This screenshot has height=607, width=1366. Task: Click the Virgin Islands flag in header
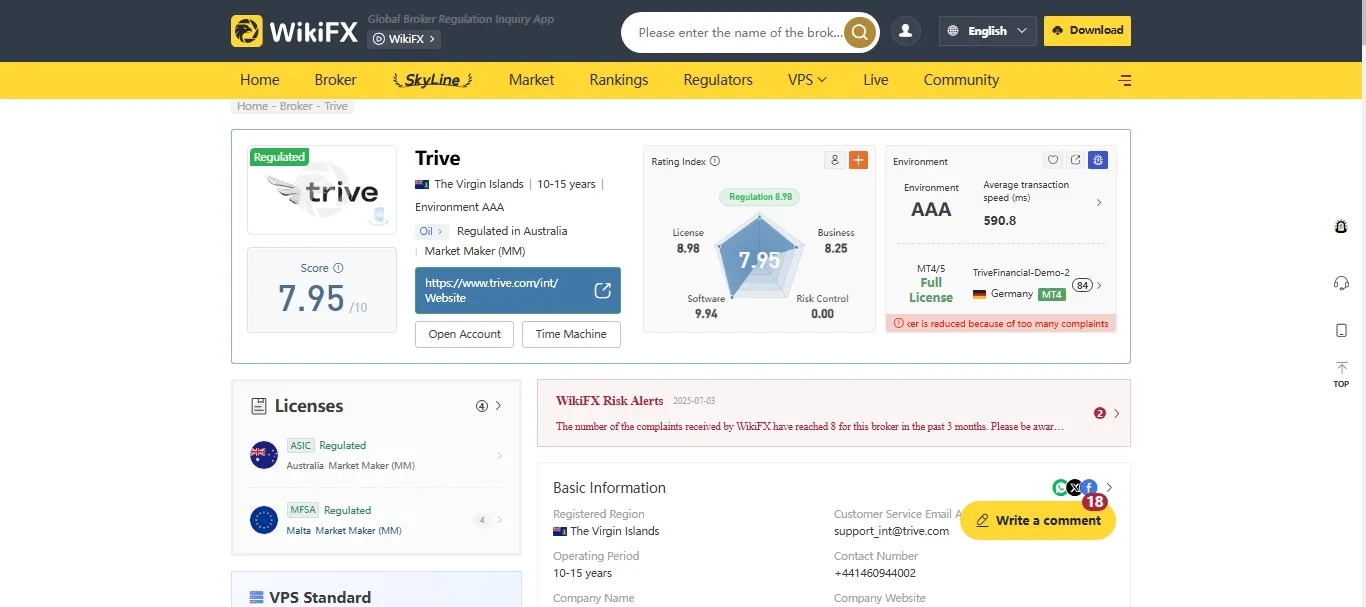coord(422,184)
